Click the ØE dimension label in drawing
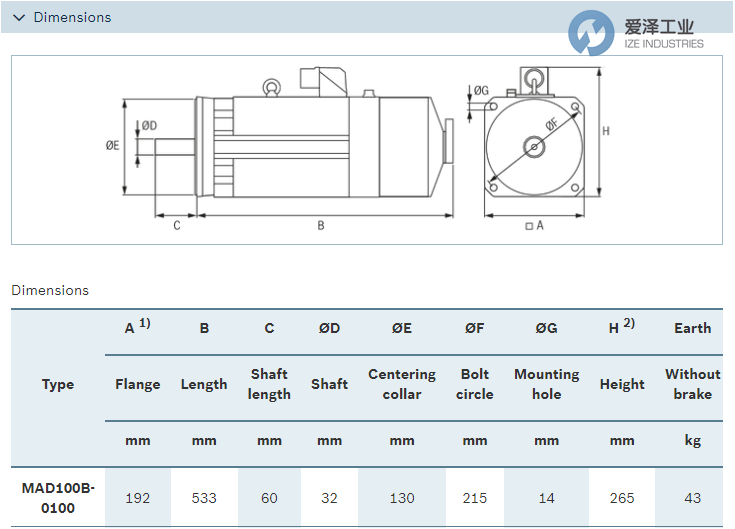 tap(112, 145)
